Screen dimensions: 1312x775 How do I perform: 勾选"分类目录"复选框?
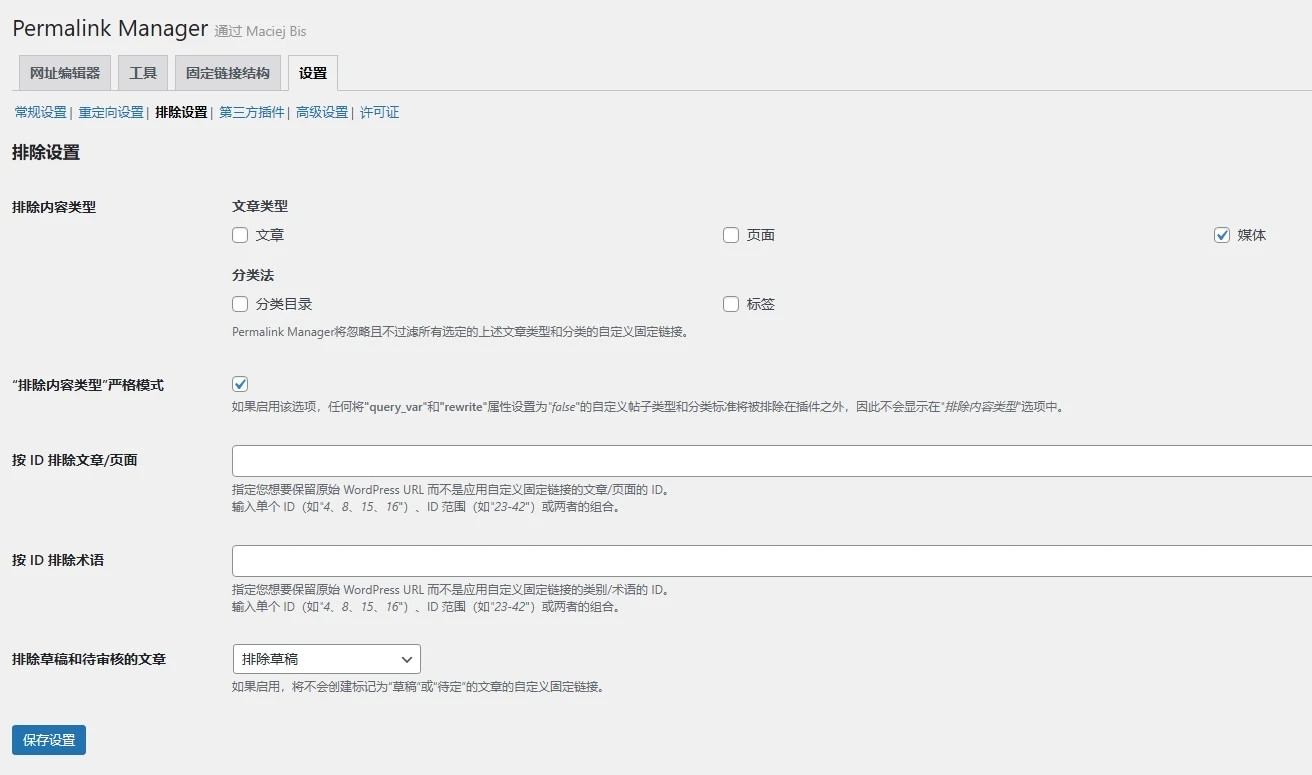click(x=239, y=303)
